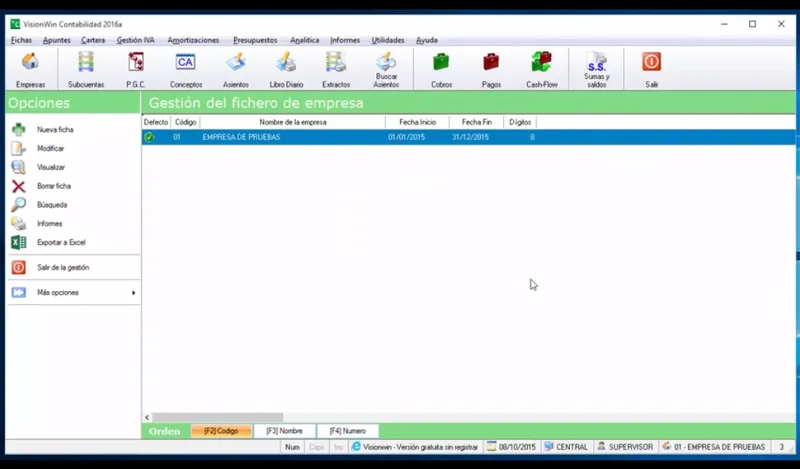
Task: Open the Apuntes menu
Action: coord(57,40)
